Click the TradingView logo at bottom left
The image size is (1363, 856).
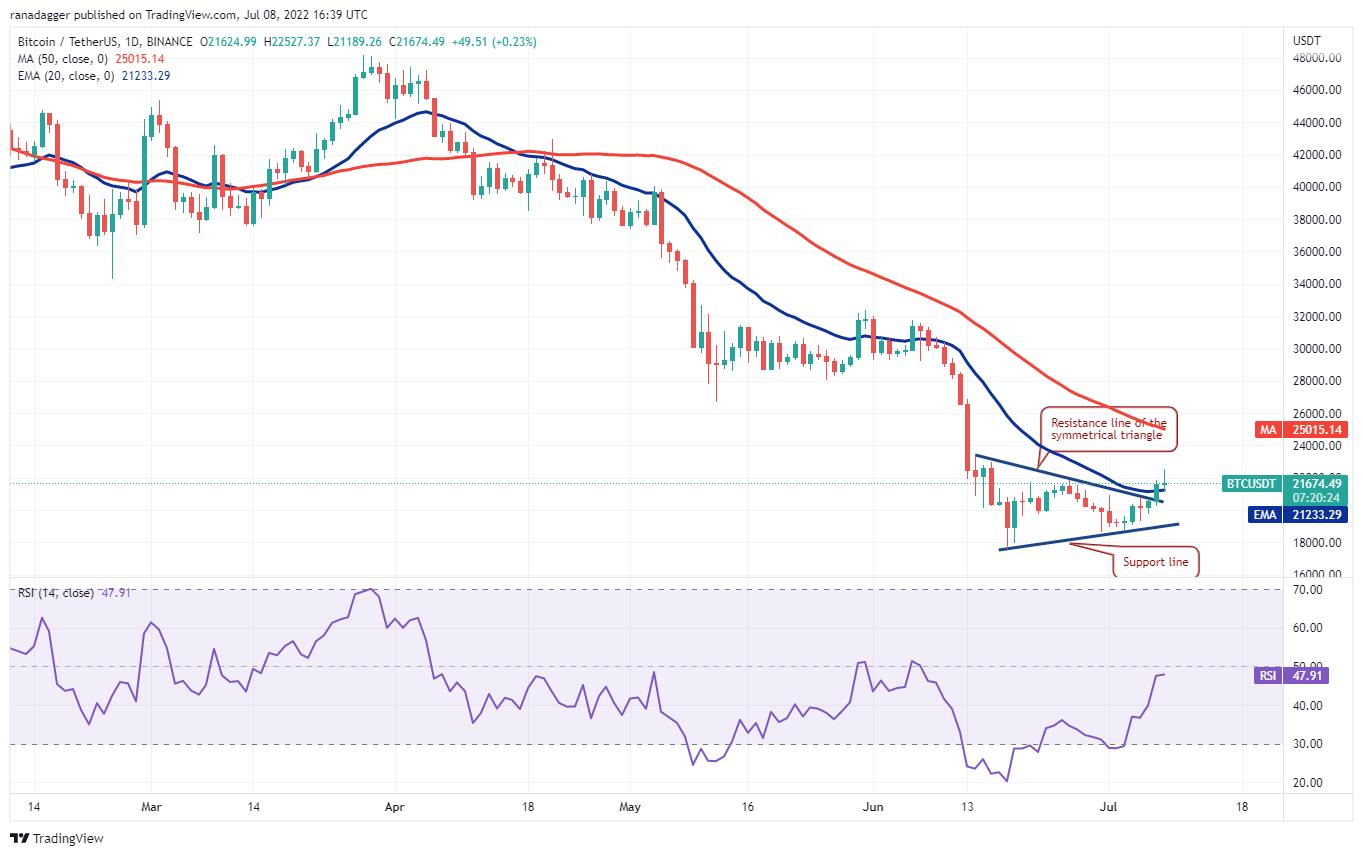(57, 838)
